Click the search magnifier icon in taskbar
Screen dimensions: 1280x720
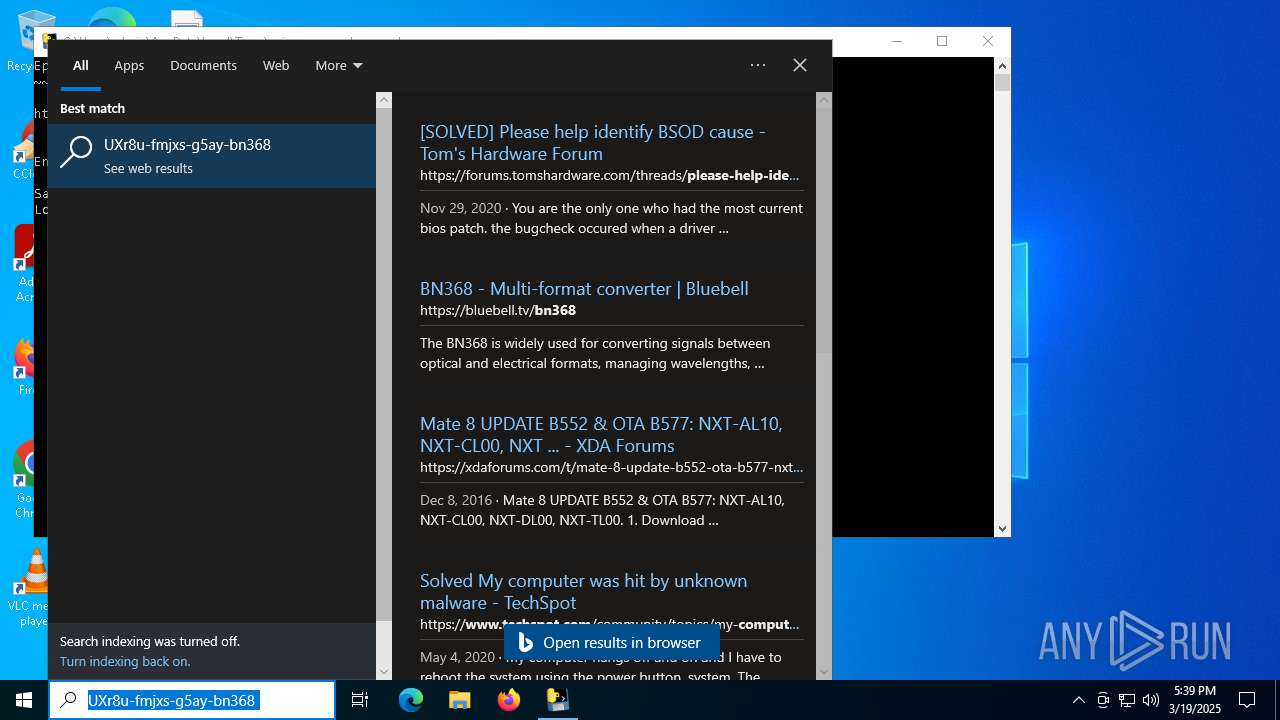(68, 700)
